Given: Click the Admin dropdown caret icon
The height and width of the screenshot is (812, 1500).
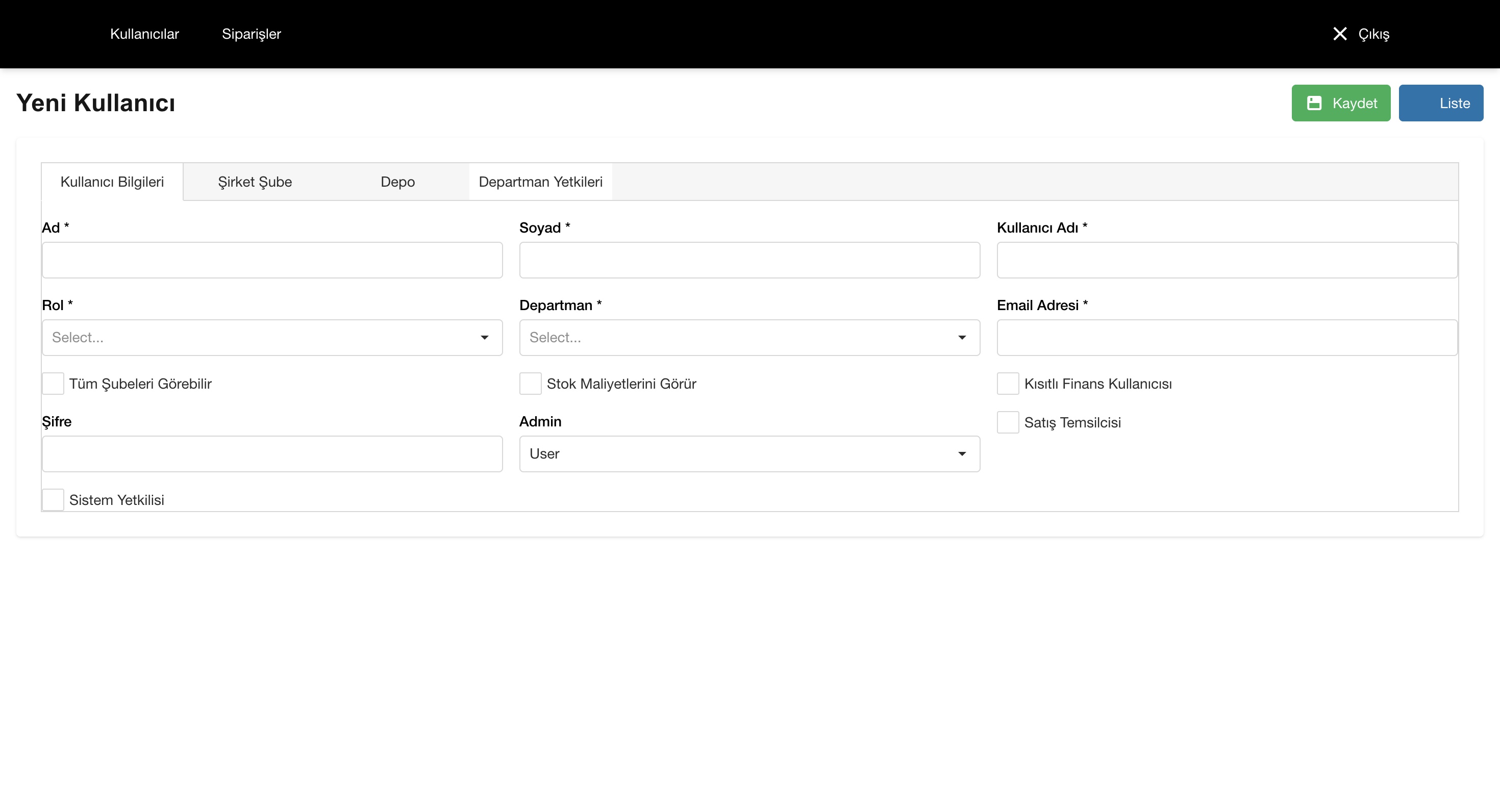Looking at the screenshot, I should point(961,454).
